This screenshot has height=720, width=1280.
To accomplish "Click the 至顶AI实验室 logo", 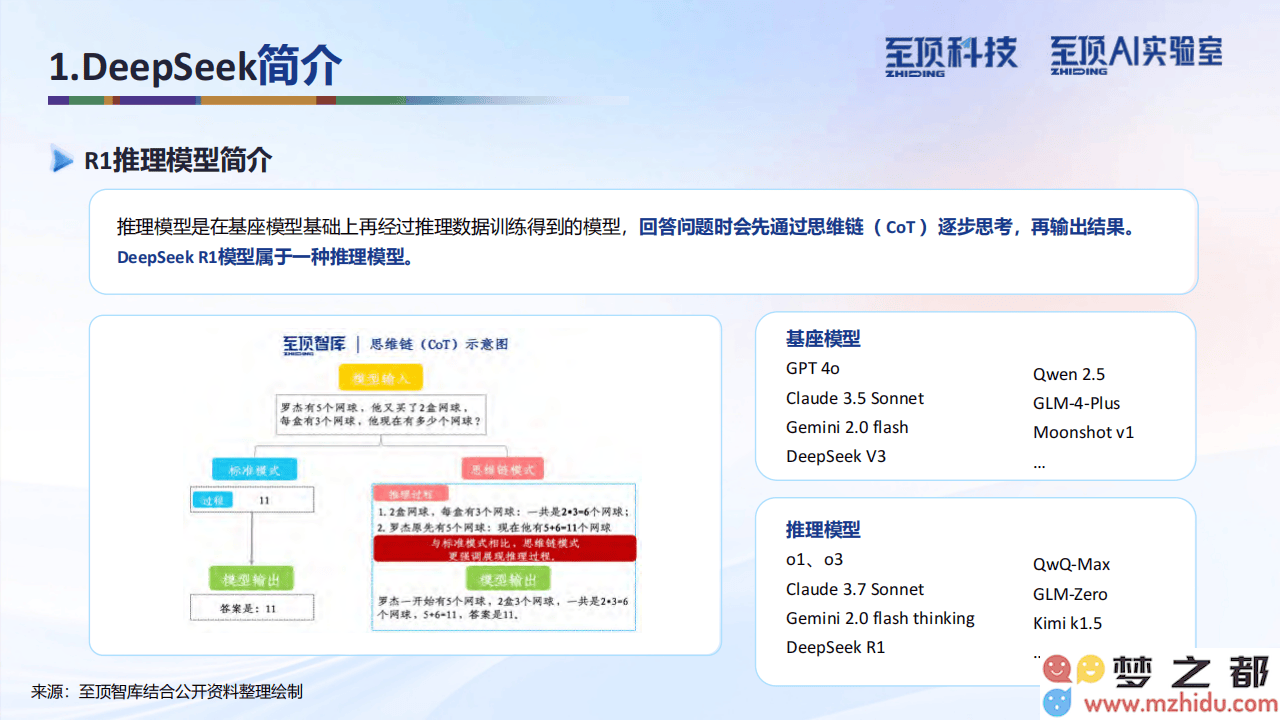I will pos(1136,56).
